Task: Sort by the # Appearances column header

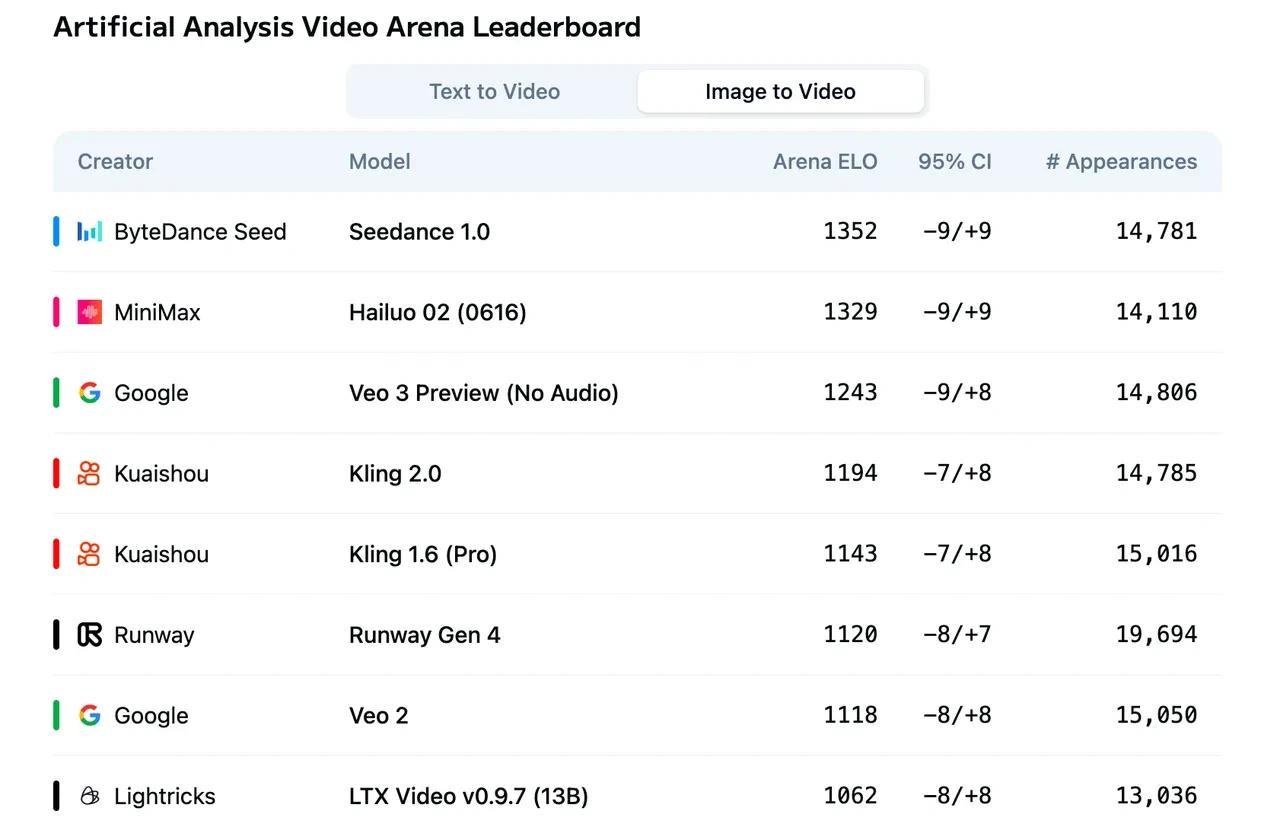Action: [x=1121, y=161]
